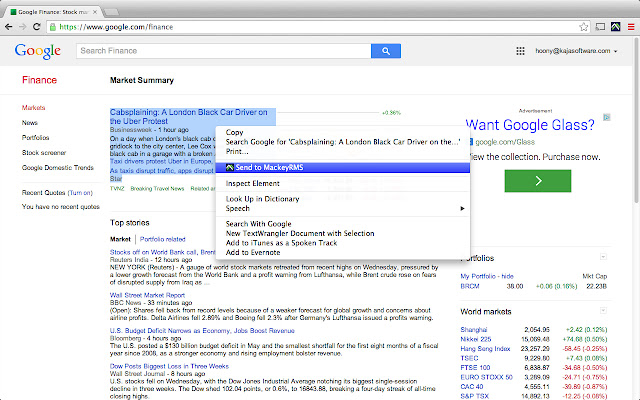Open the EURO STOXX 50 index link

487,377
